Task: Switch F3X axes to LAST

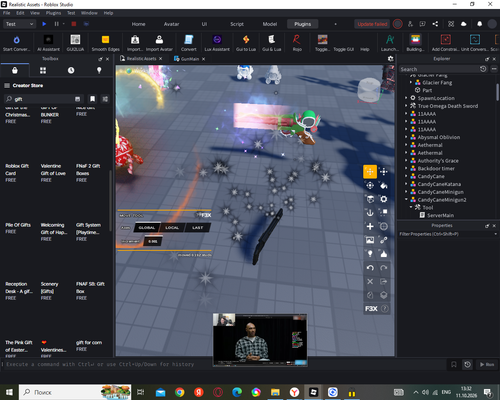Action: point(198,228)
